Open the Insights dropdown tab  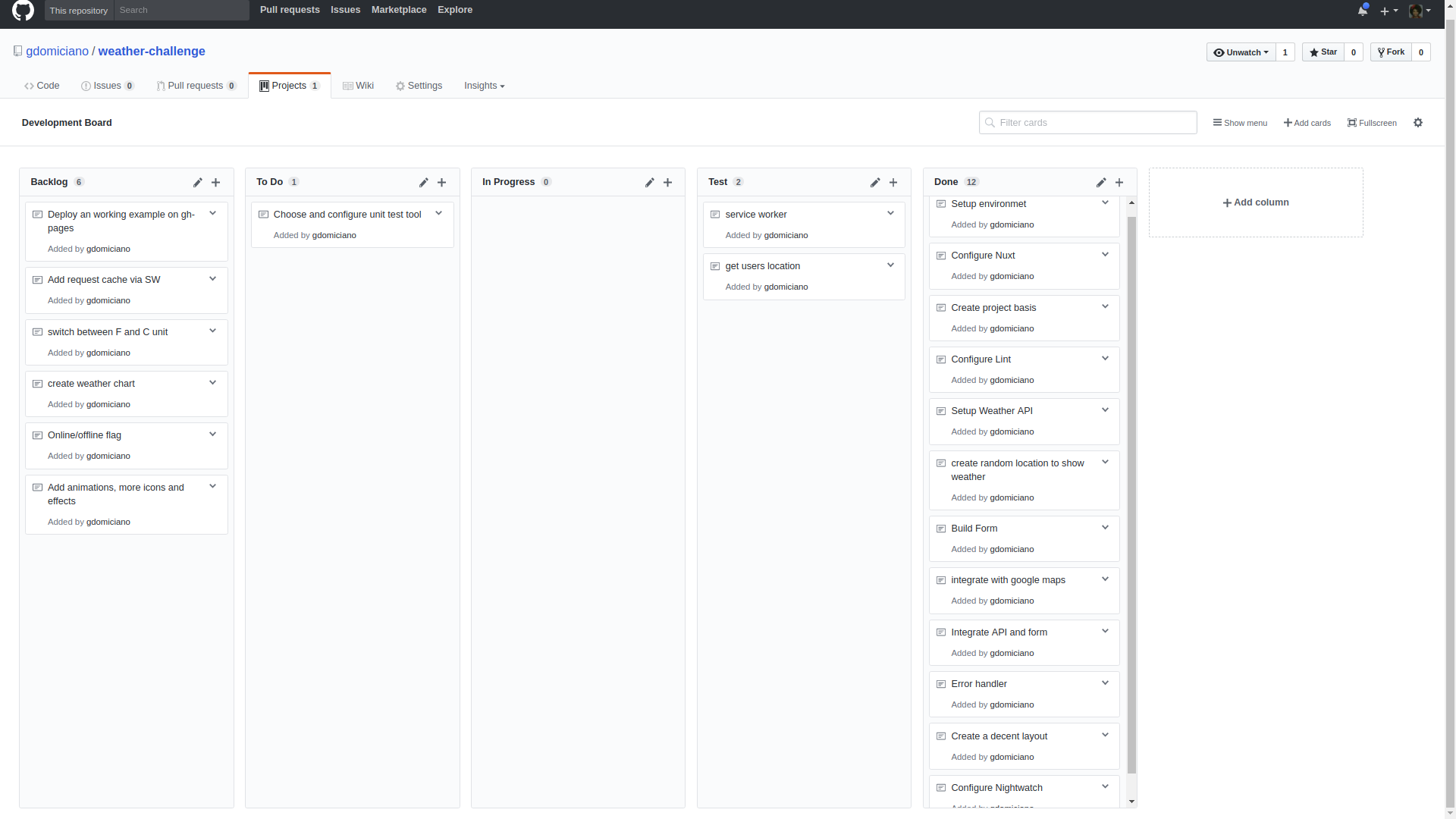[484, 86]
